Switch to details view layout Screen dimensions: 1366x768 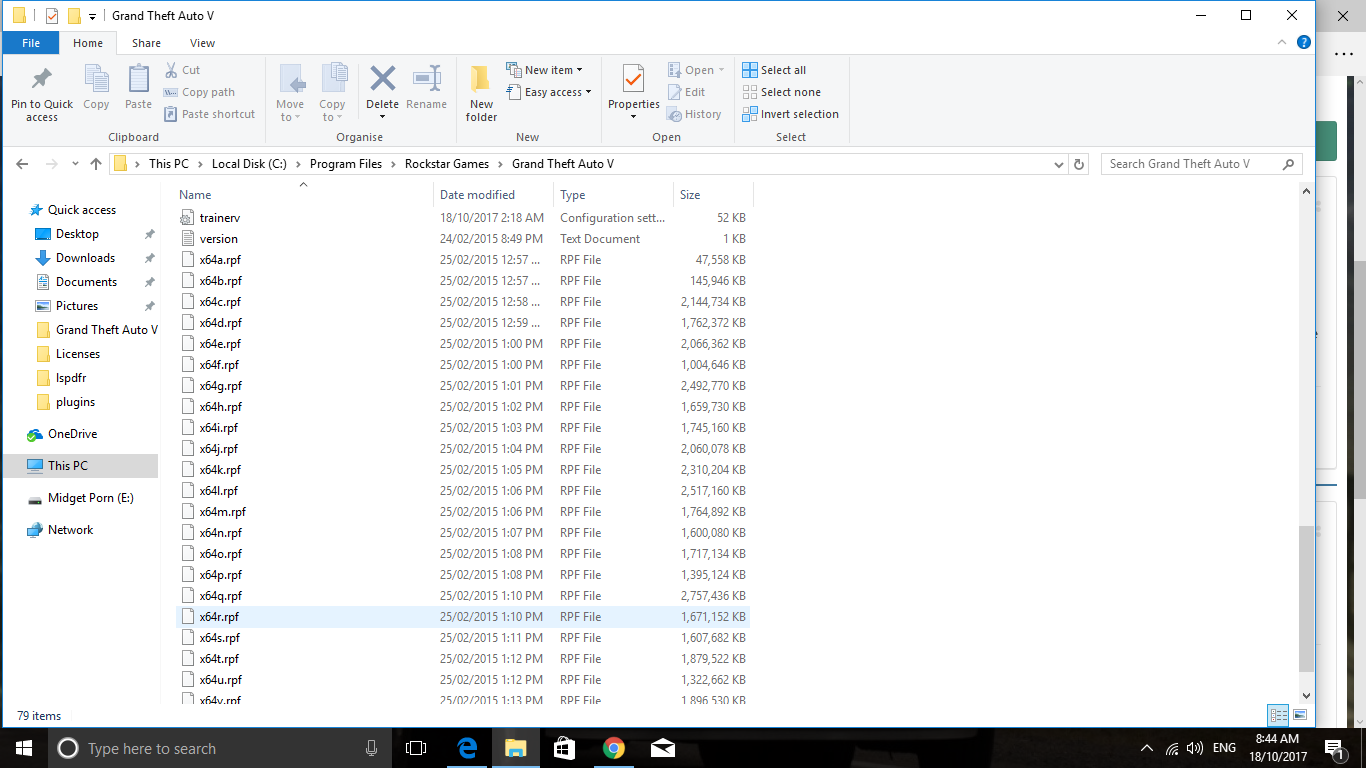(1278, 715)
